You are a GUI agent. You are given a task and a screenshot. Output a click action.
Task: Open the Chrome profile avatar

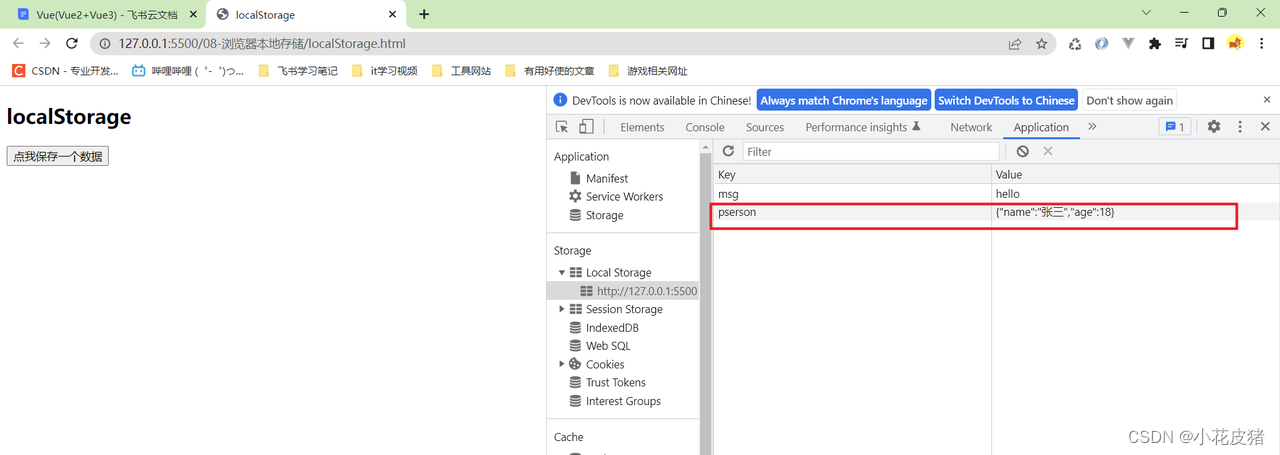pyautogui.click(x=1235, y=44)
